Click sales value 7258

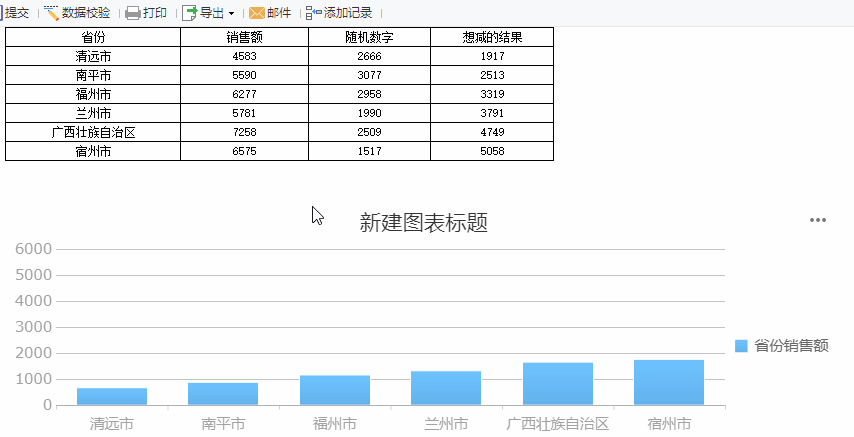pos(245,132)
